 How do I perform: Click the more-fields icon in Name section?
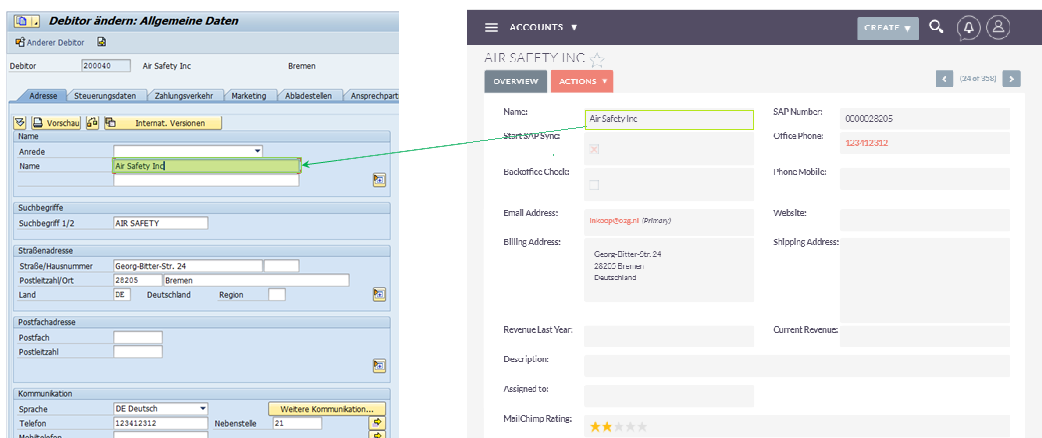coord(379,179)
